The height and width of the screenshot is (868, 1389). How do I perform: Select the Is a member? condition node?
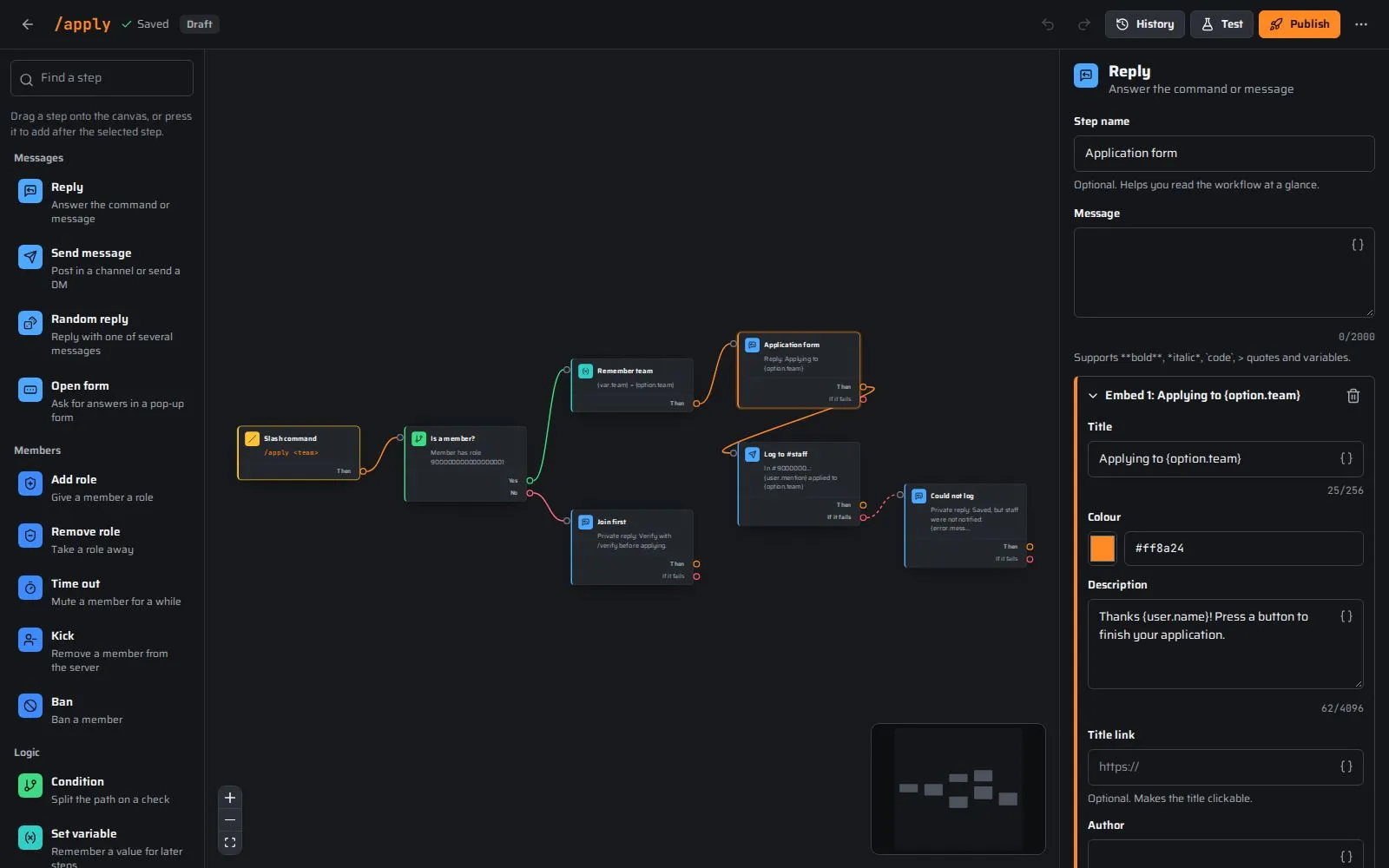(x=465, y=464)
